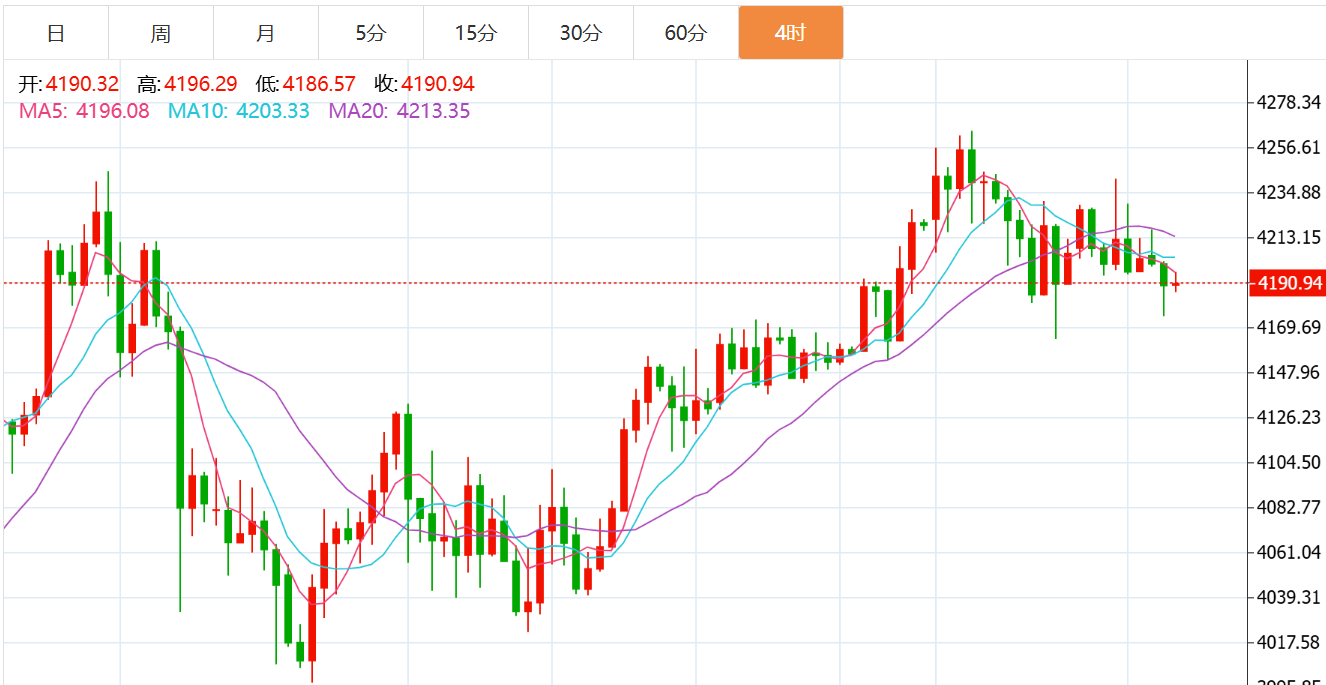Image resolution: width=1326 pixels, height=685 pixels.
Task: Click the MA10 4203.33 indicator label
Action: 239,111
